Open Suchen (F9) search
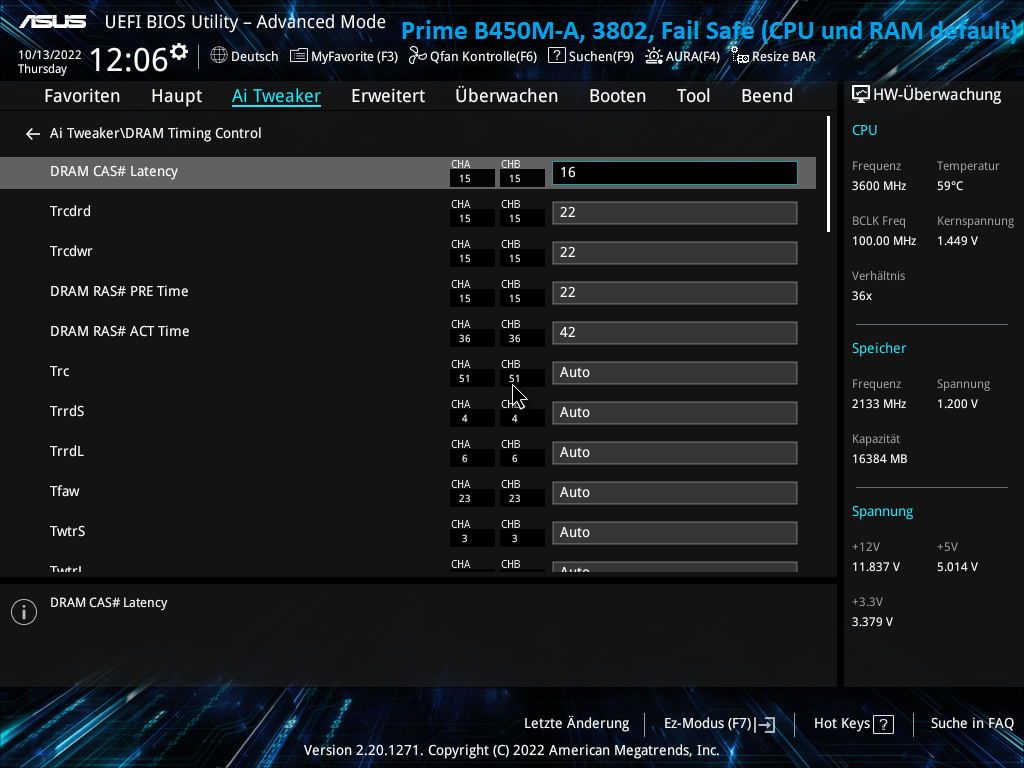This screenshot has height=768, width=1024. coord(591,56)
